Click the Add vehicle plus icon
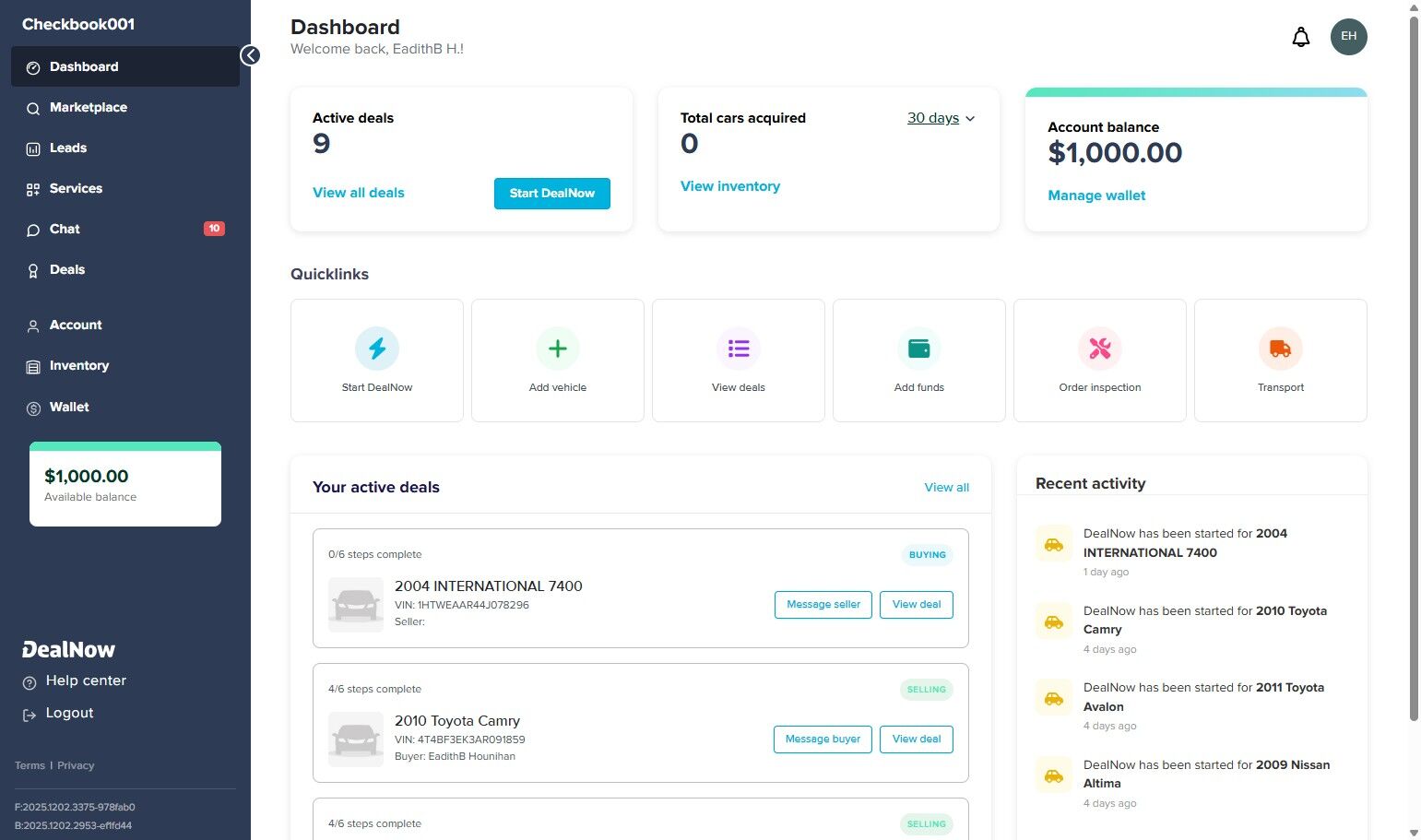The width and height of the screenshot is (1421, 840). tap(557, 348)
